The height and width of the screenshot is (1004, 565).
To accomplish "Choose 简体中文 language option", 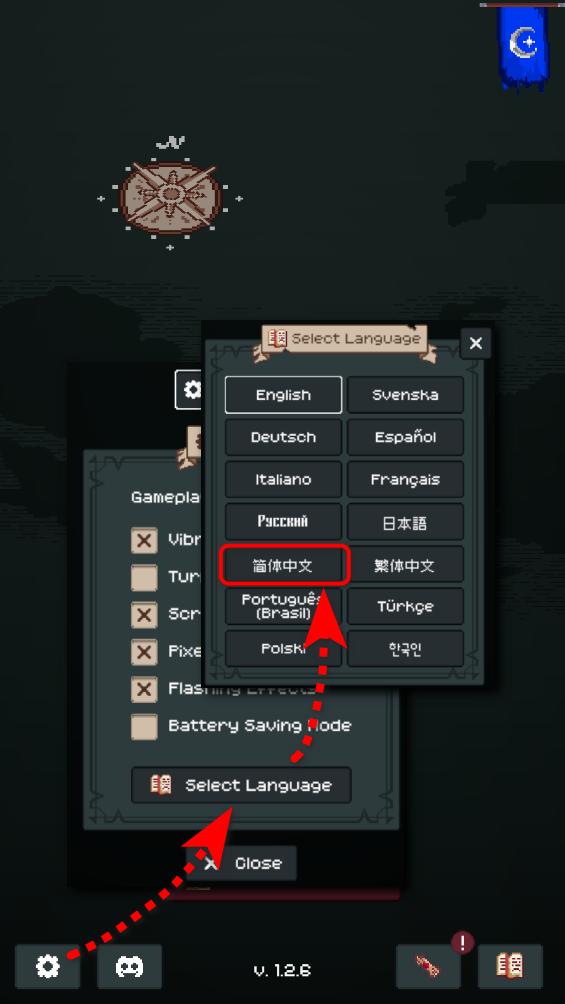I will pos(284,565).
